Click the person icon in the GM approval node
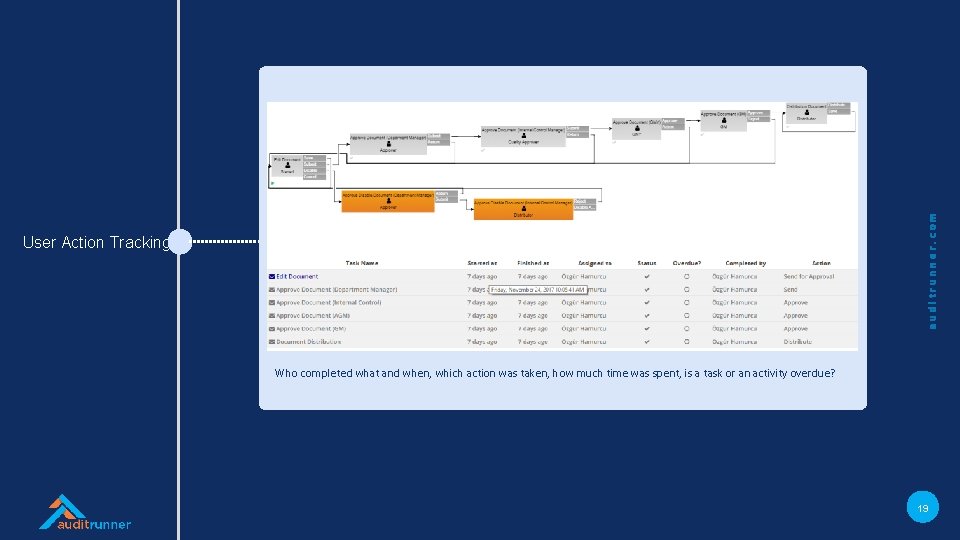Viewport: 960px width, 540px height. click(x=724, y=121)
